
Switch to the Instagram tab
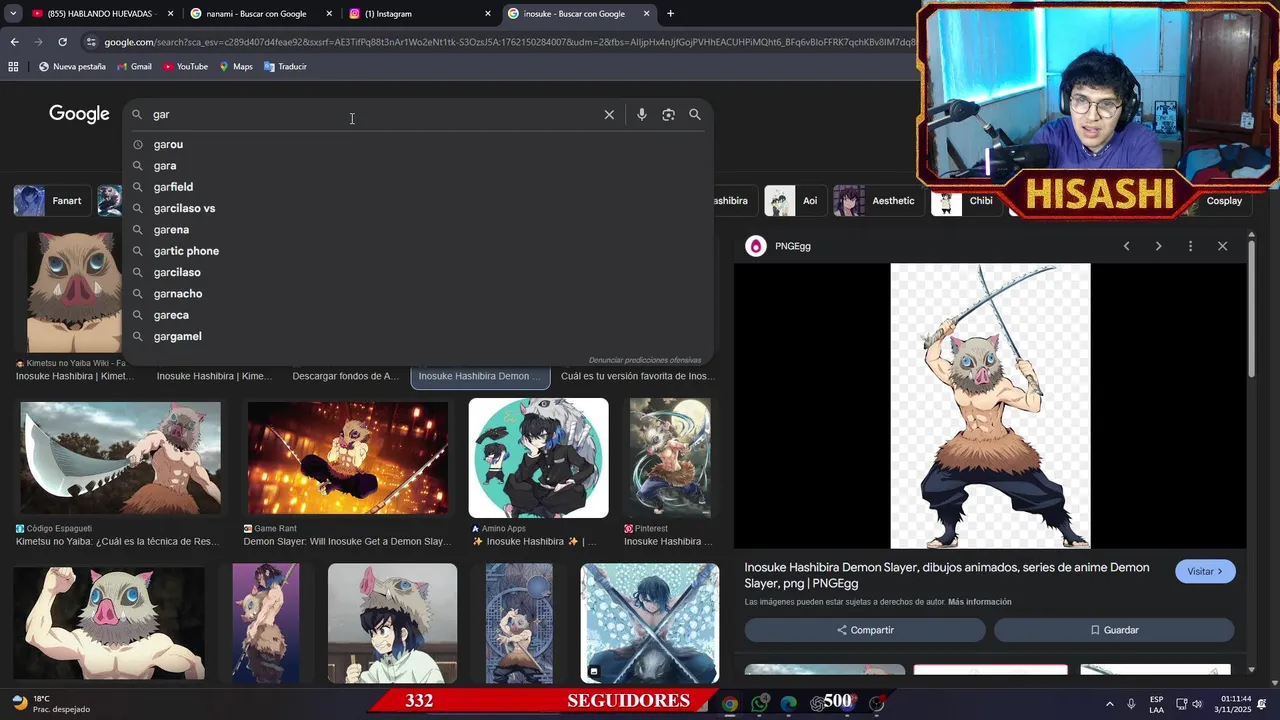coord(418,14)
